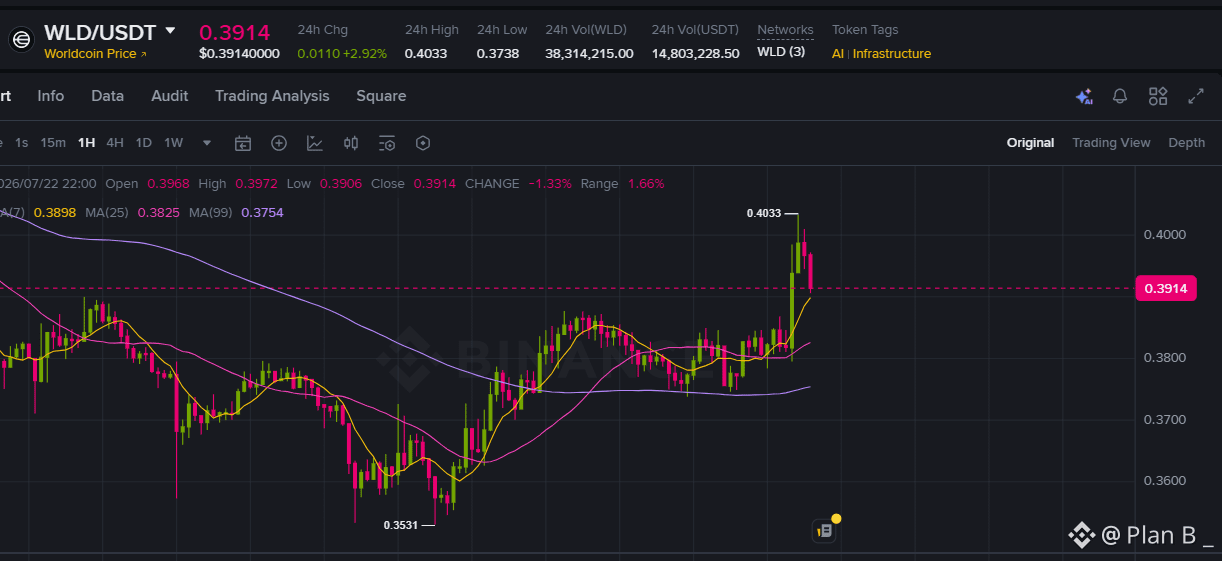The image size is (1222, 561).
Task: Select the 15m time interval
Action: [x=53, y=143]
